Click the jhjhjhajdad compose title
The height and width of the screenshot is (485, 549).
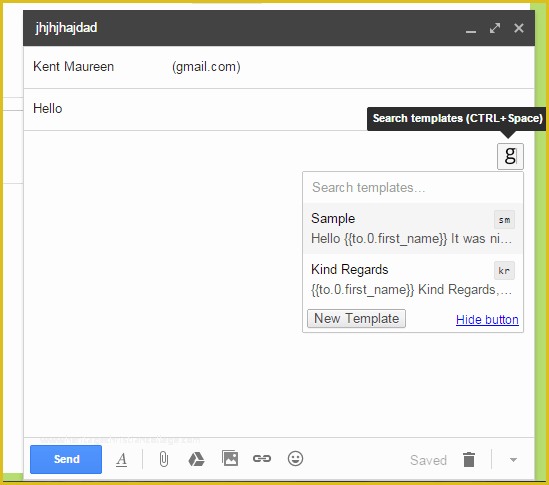coord(66,28)
